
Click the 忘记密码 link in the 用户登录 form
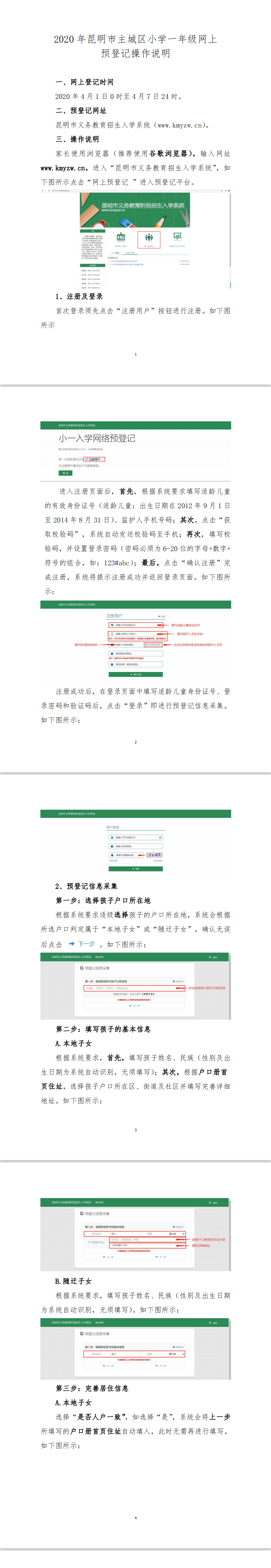tap(158, 861)
